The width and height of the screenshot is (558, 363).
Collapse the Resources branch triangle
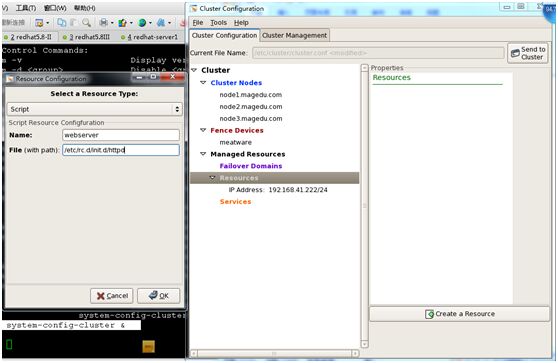pyautogui.click(x=212, y=178)
